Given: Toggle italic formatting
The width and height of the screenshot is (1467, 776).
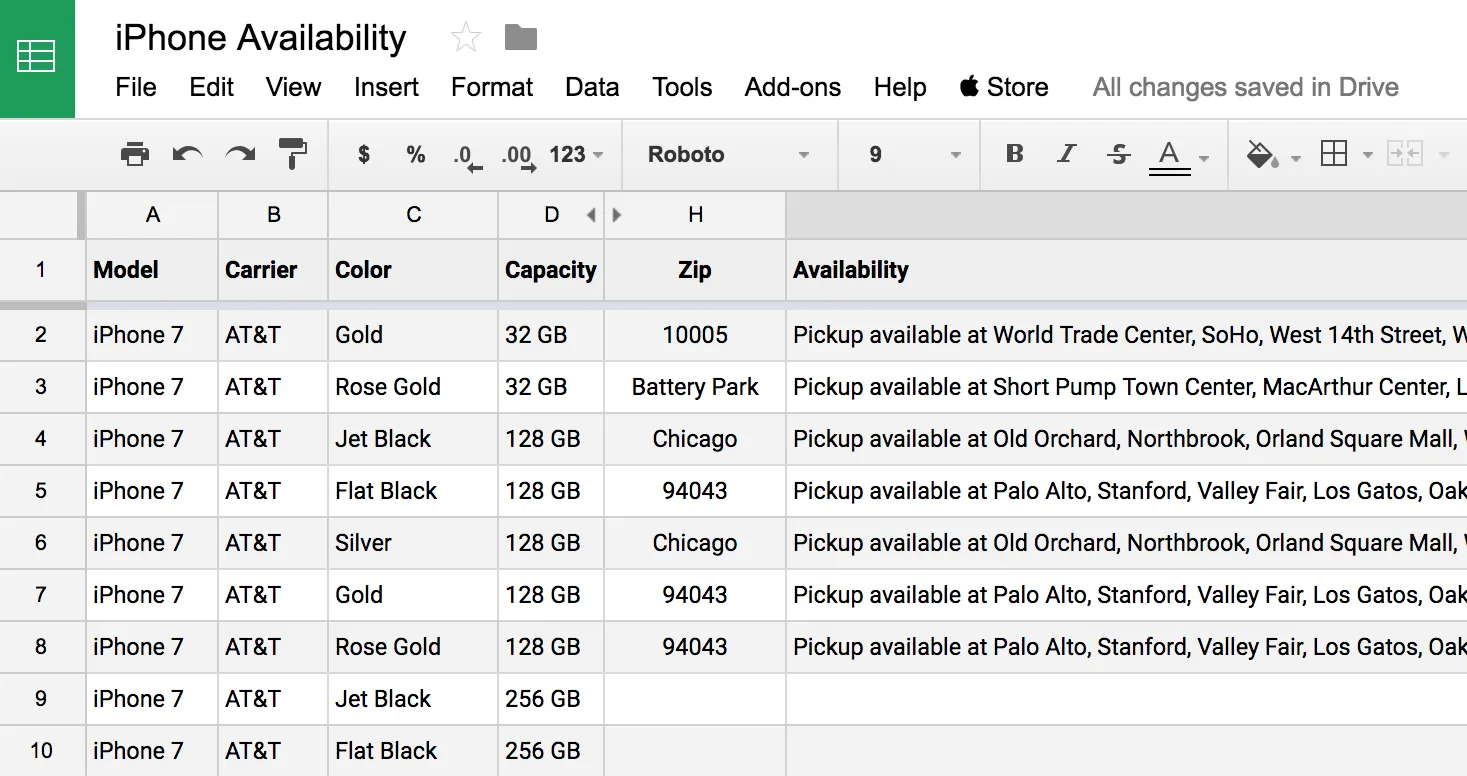Looking at the screenshot, I should pyautogui.click(x=1066, y=154).
